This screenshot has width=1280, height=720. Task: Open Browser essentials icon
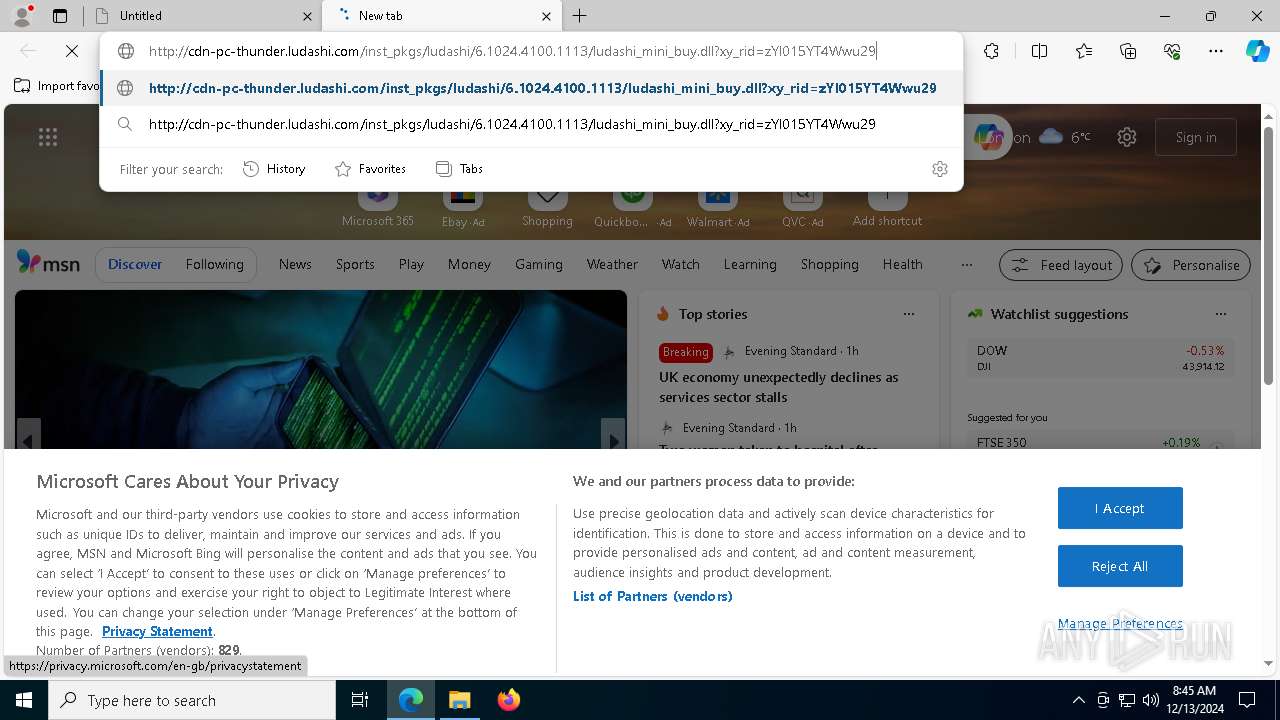click(x=1172, y=51)
